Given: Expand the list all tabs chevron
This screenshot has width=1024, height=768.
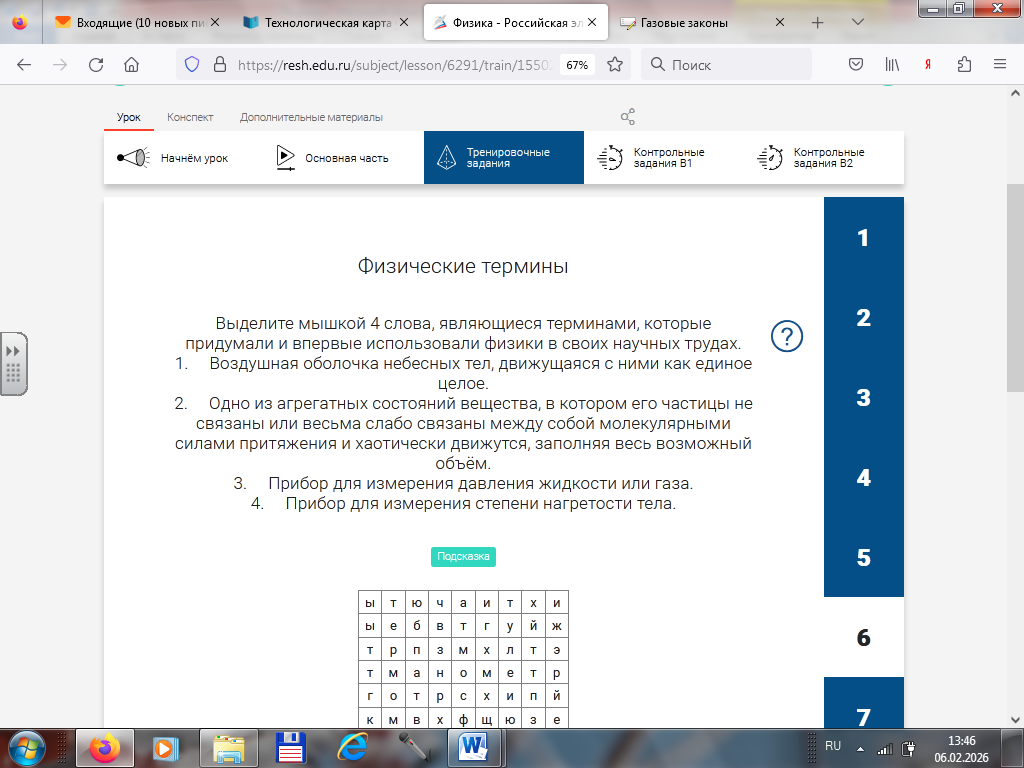Looking at the screenshot, I should pos(858,22).
